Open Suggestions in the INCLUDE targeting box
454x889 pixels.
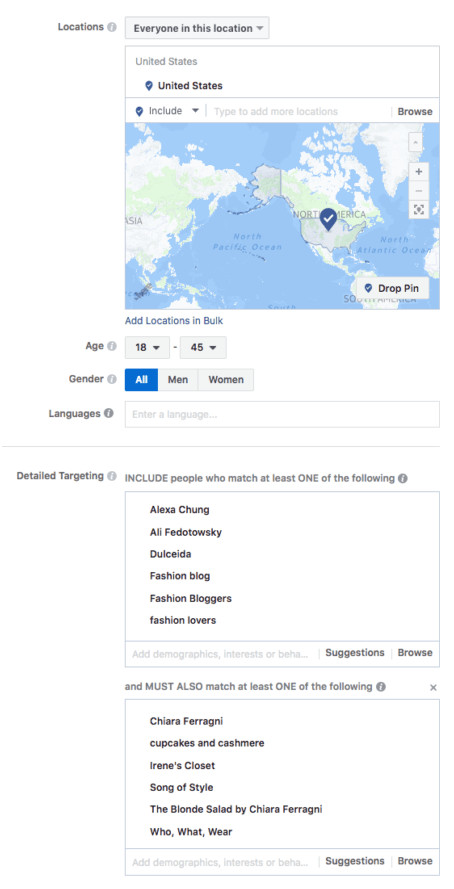click(x=355, y=653)
